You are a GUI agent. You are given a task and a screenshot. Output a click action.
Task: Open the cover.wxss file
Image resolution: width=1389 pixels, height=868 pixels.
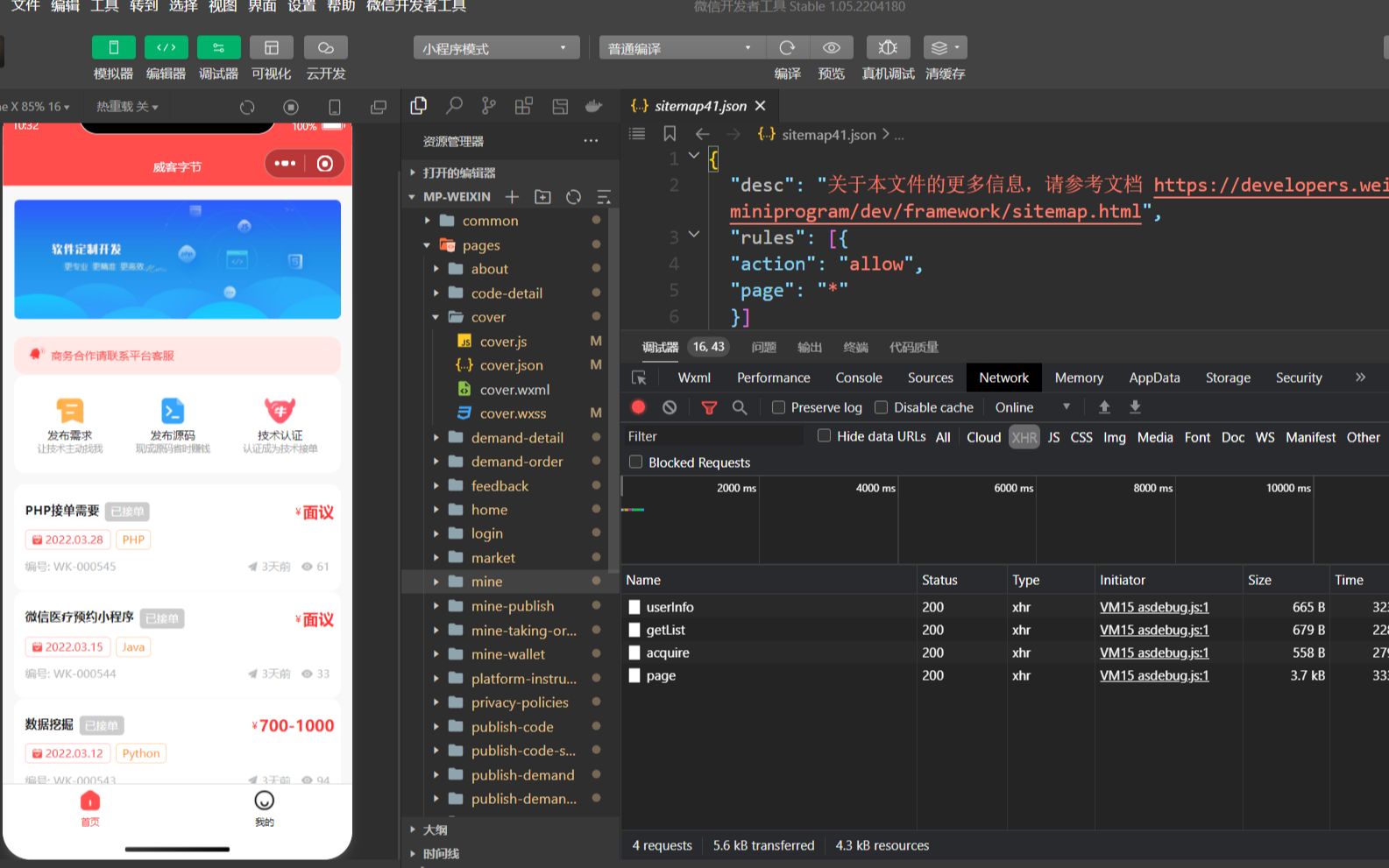(x=513, y=413)
